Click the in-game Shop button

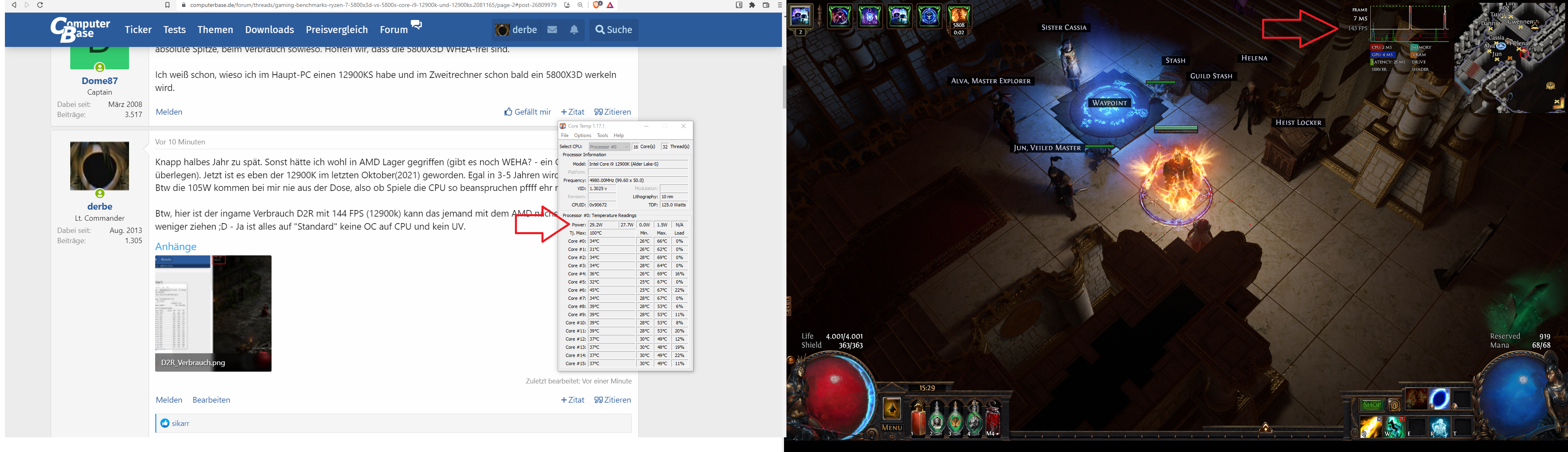1372,405
